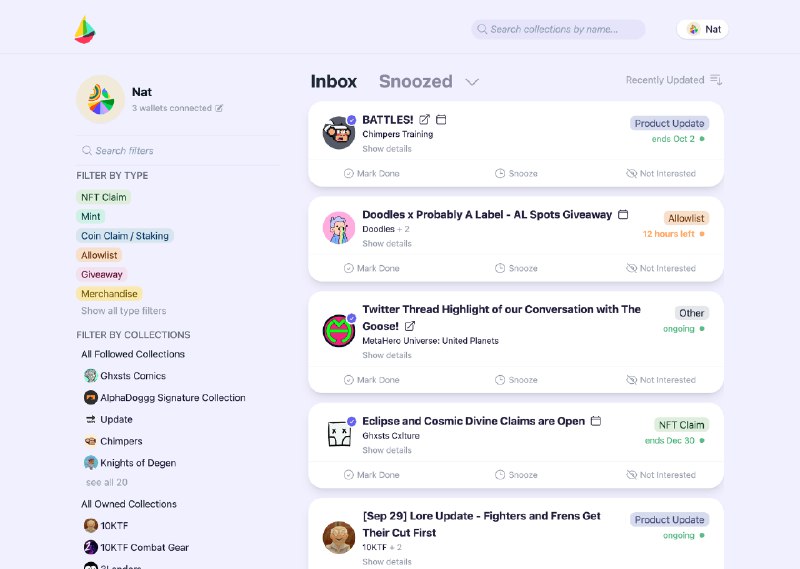Click calendar icon beside Doodles AL Spots Giveaway
The width and height of the screenshot is (800, 569).
pos(623,214)
